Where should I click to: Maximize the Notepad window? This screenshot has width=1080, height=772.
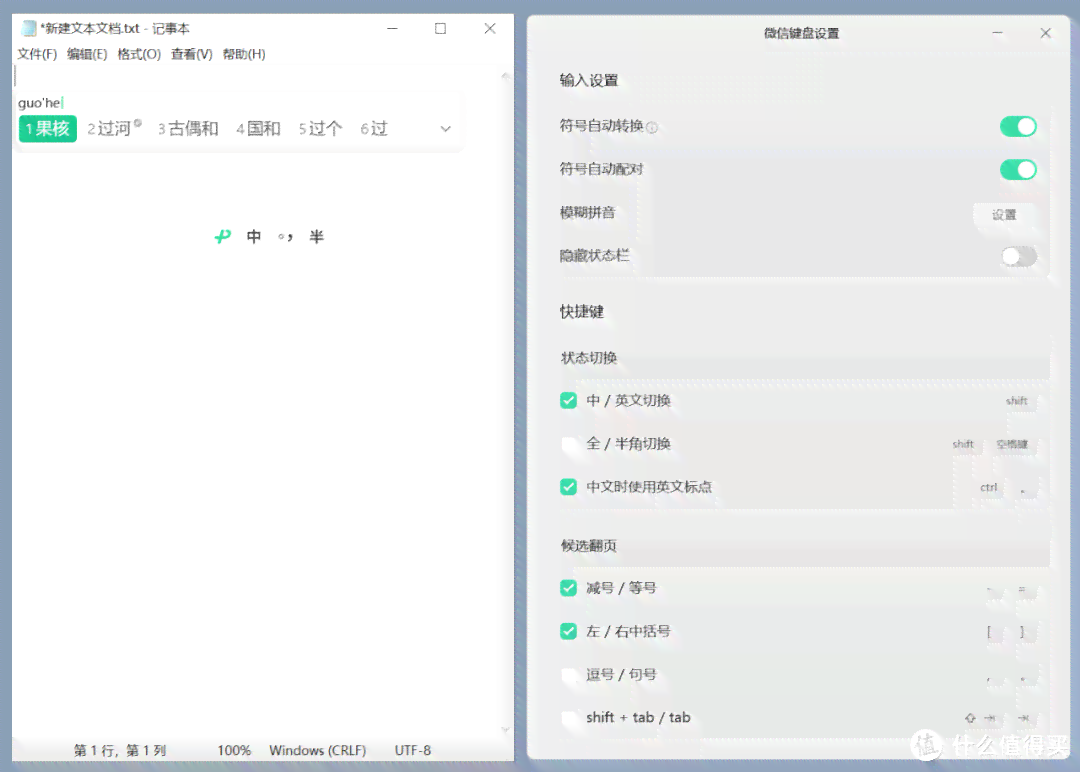point(441,28)
